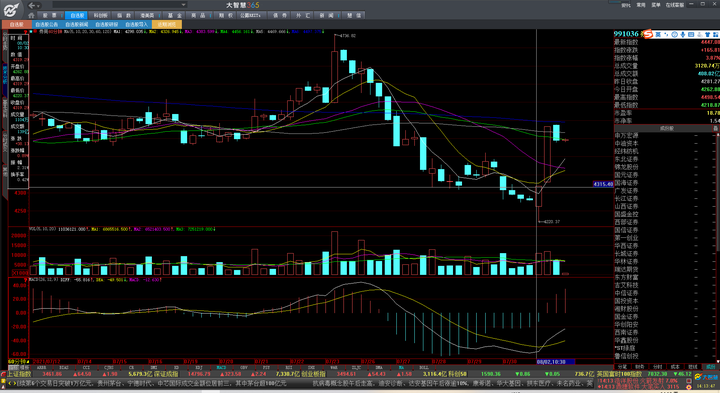Open the dropdown arrow next to the back arrow
720x393 pixels.
coord(38,6)
